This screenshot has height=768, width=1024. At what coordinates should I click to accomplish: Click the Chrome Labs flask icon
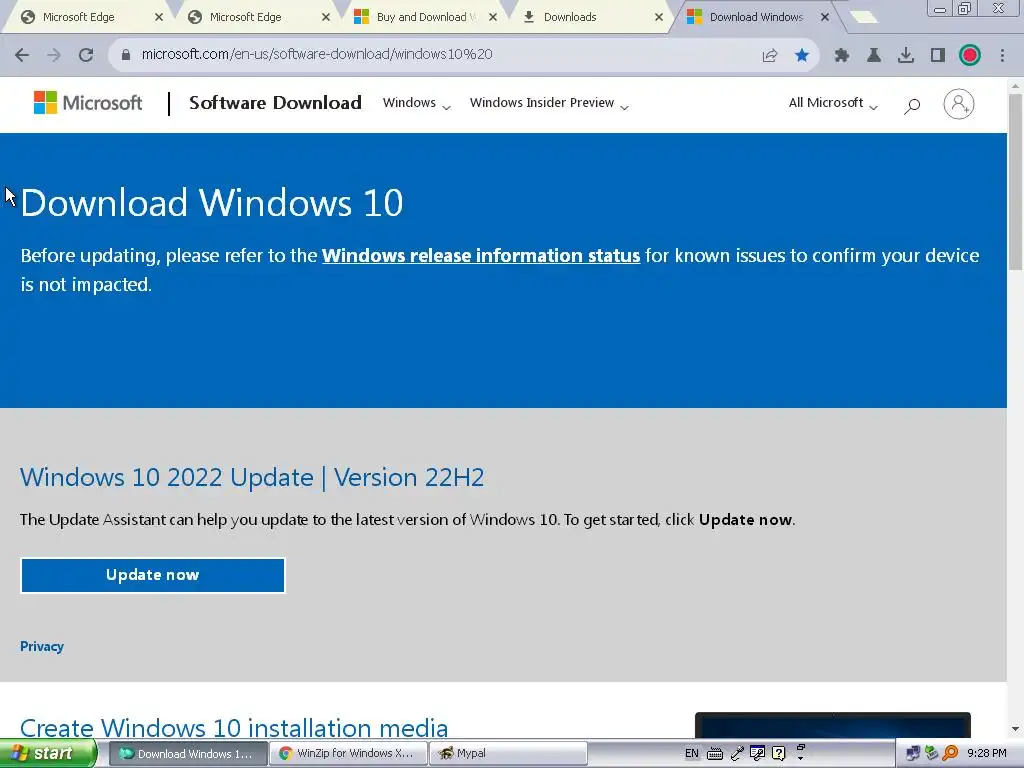pos(874,55)
